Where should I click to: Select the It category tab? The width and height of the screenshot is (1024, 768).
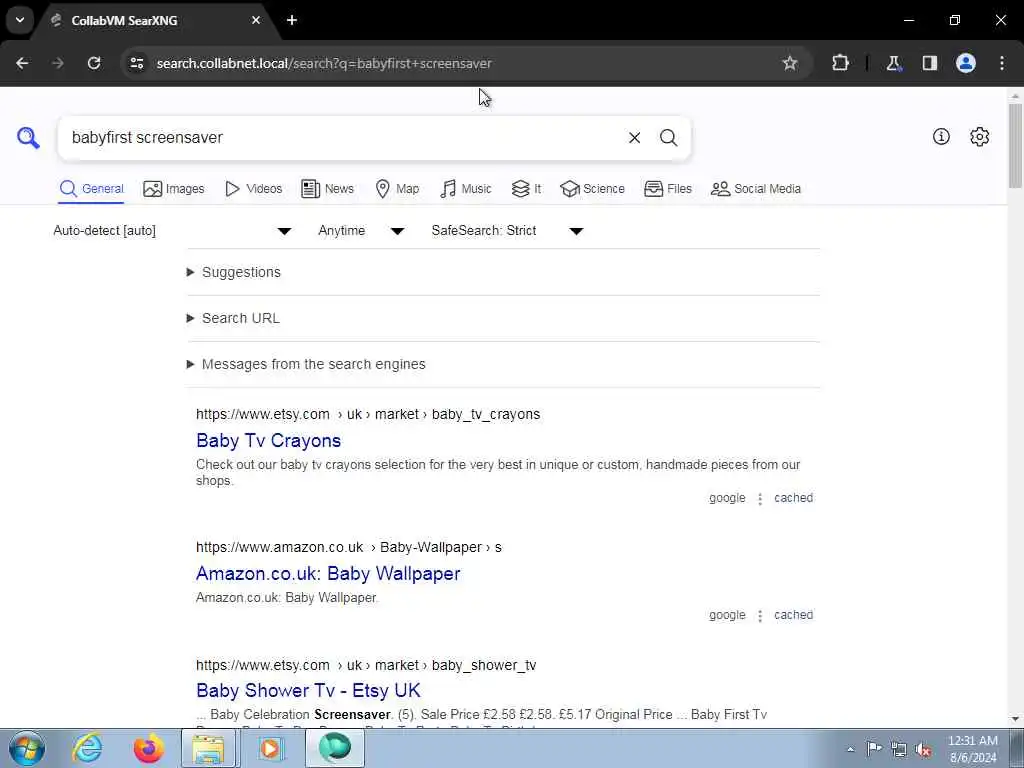click(x=526, y=189)
